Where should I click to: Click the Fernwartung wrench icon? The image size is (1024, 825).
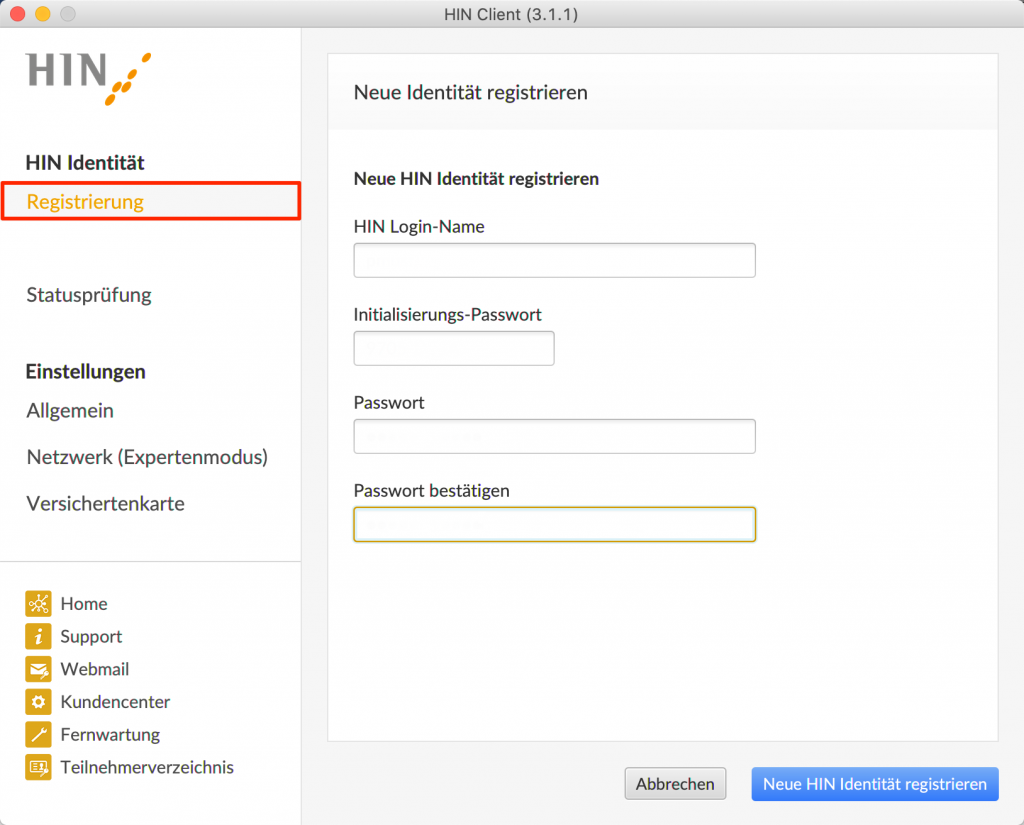click(x=38, y=735)
